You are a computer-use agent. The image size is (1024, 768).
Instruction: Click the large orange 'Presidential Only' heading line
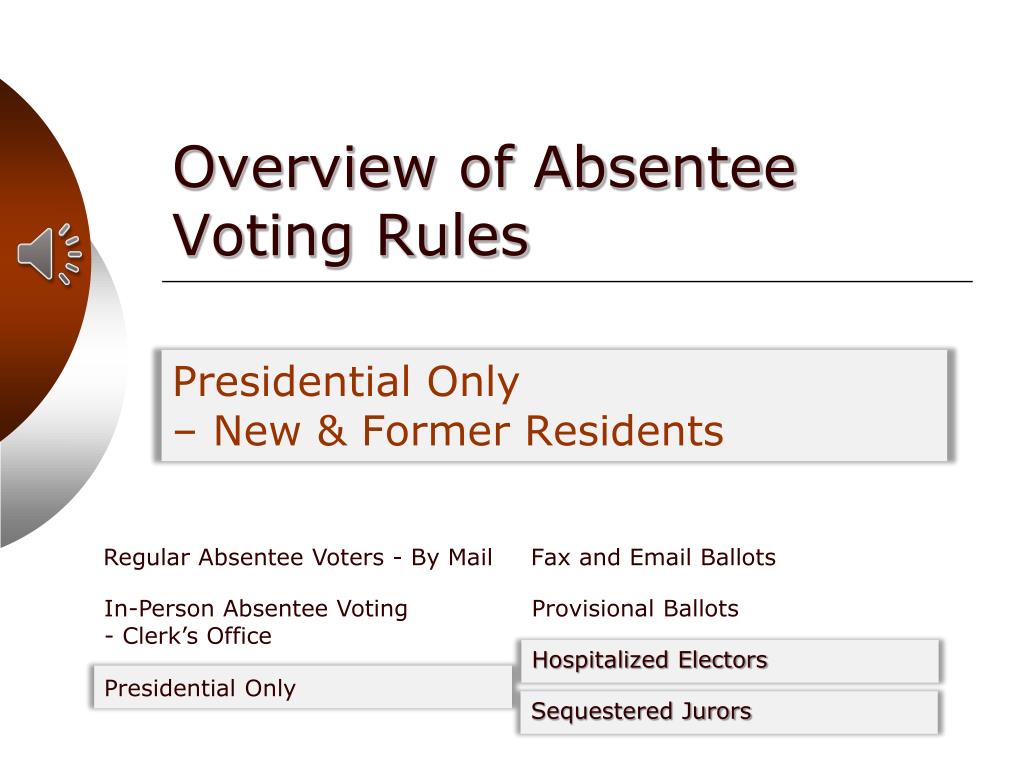346,382
